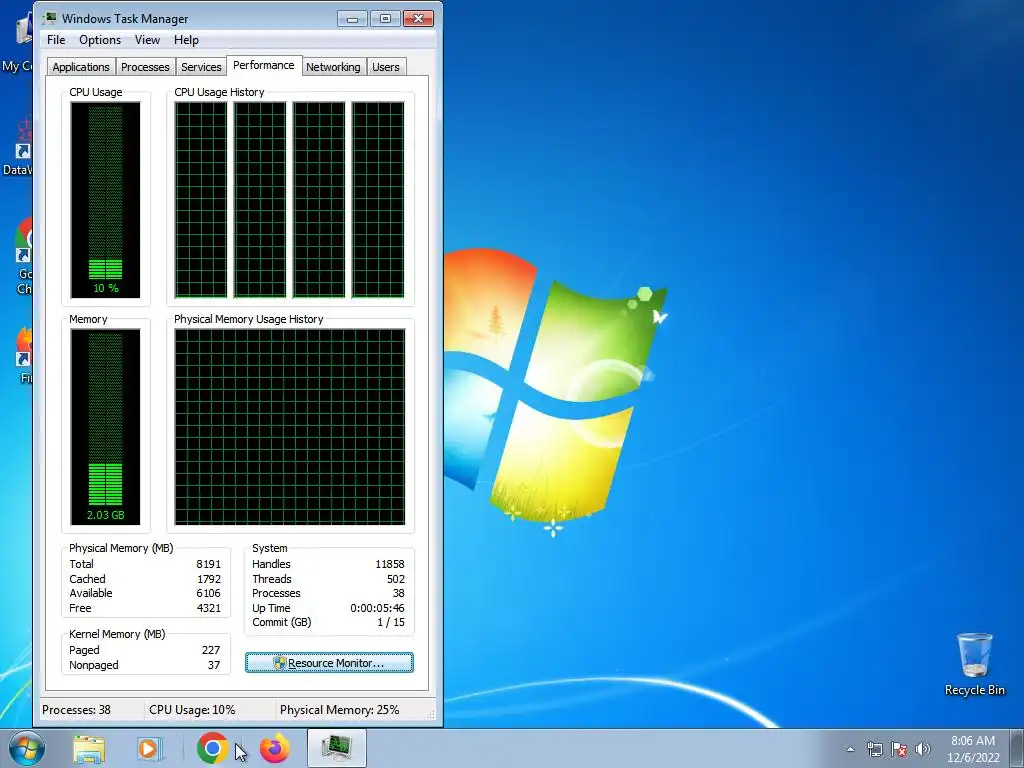Open the Action Center flag icon

click(x=899, y=749)
